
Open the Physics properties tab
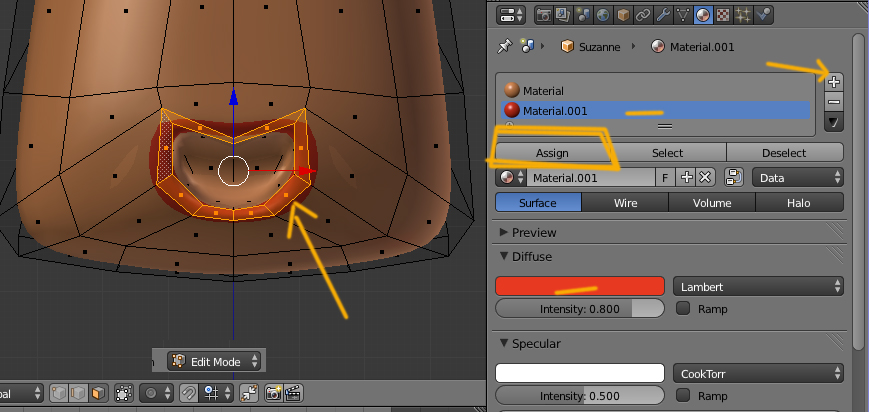(763, 14)
